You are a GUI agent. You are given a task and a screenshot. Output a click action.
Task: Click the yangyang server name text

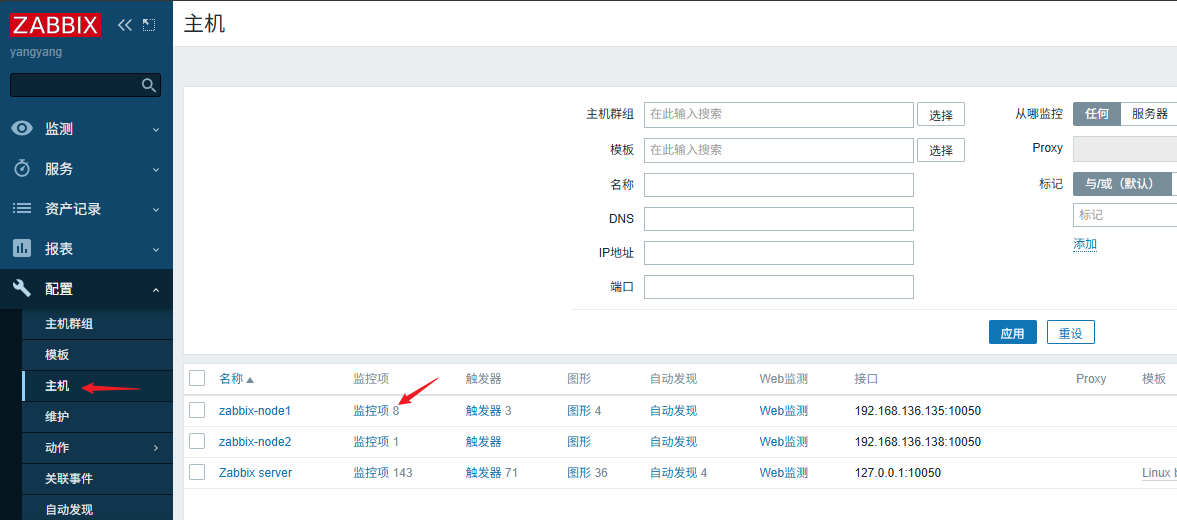36,53
